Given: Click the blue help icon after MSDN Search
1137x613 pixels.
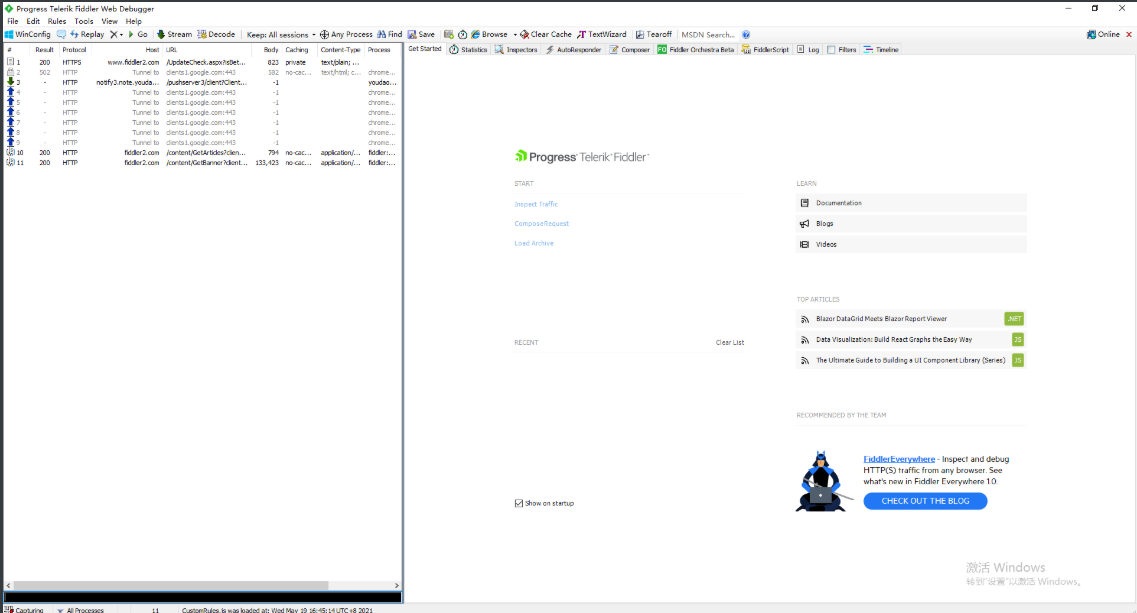Looking at the screenshot, I should [745, 34].
